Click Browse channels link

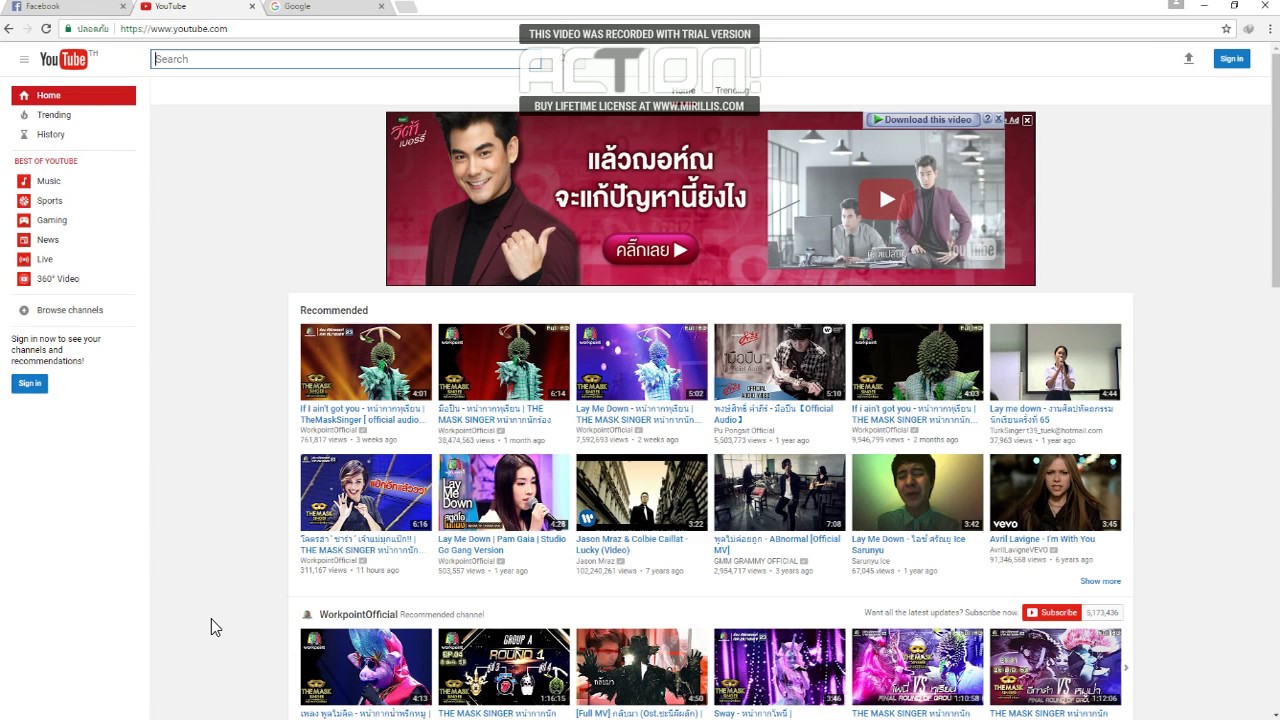coord(70,310)
